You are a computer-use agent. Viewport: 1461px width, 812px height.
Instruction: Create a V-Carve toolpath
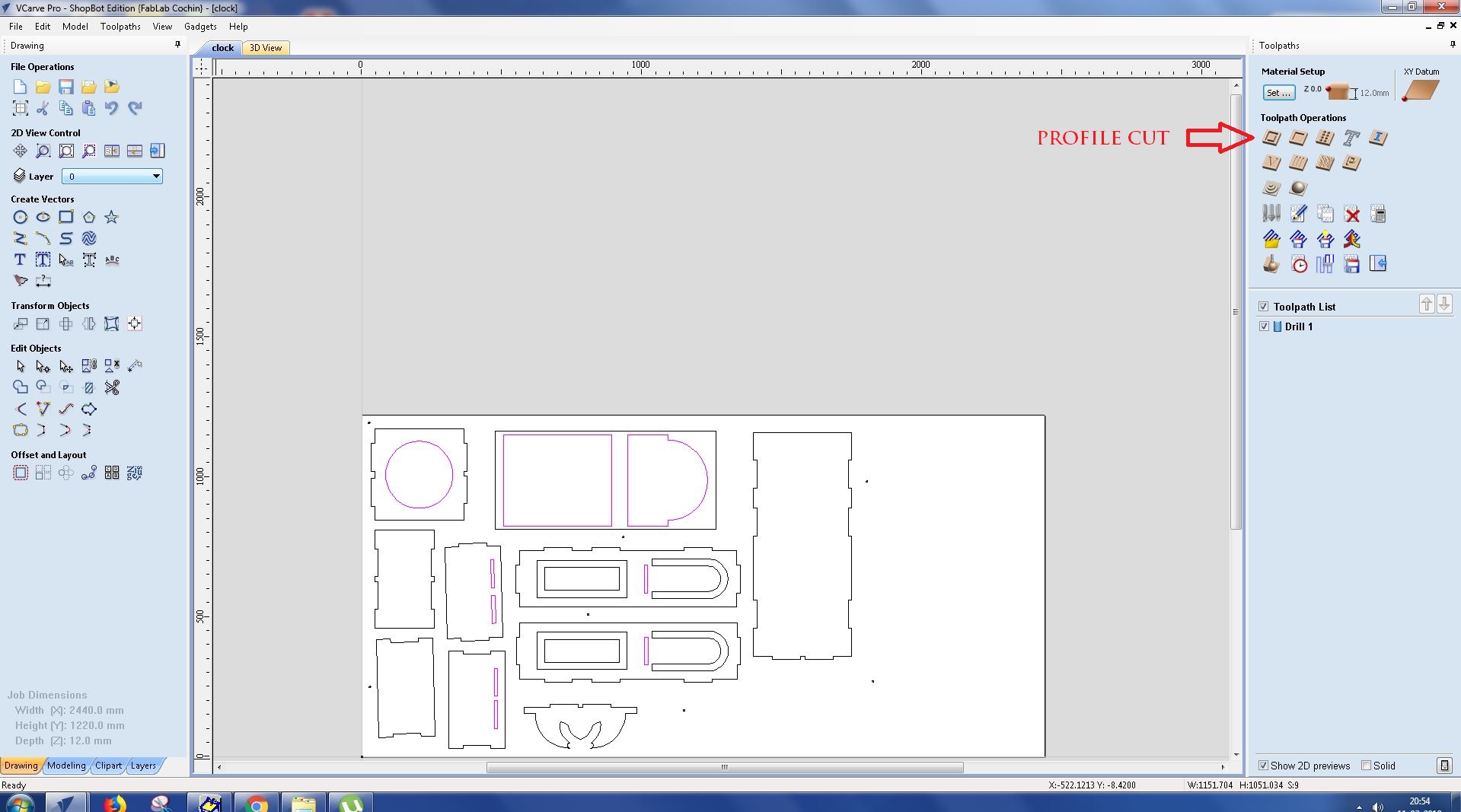tap(1271, 163)
